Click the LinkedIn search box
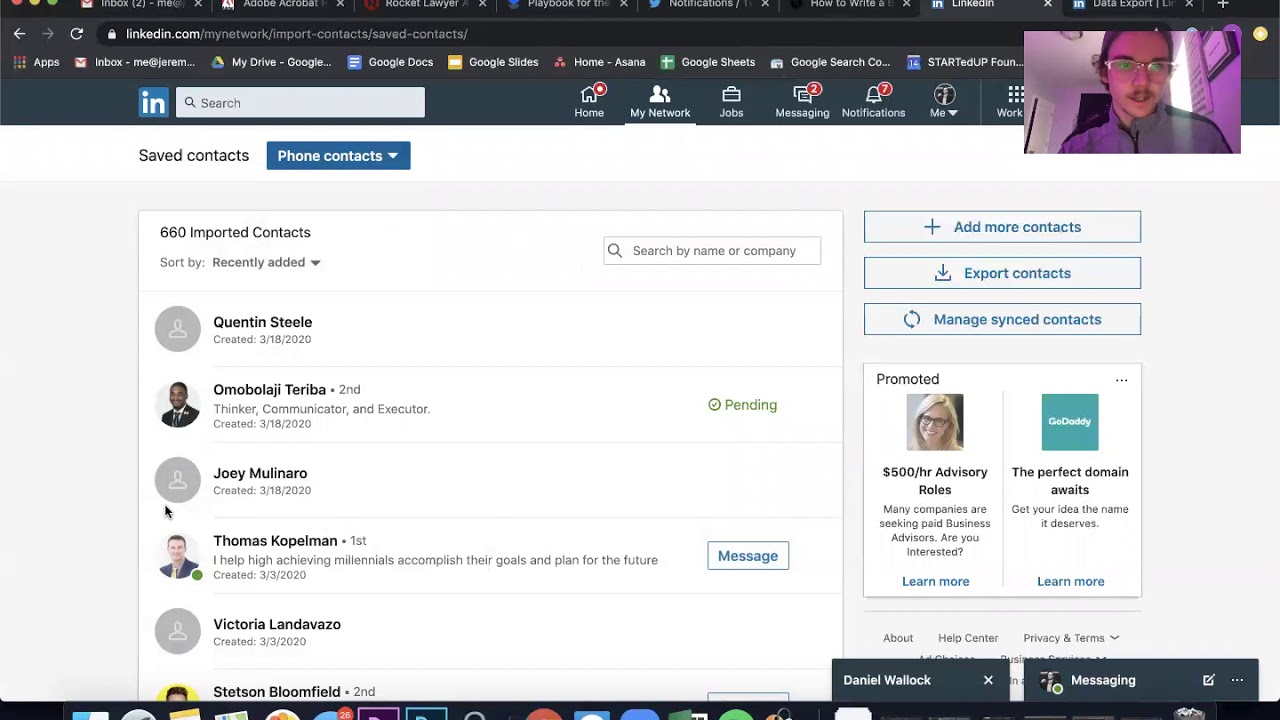Image resolution: width=1280 pixels, height=720 pixels. click(300, 103)
